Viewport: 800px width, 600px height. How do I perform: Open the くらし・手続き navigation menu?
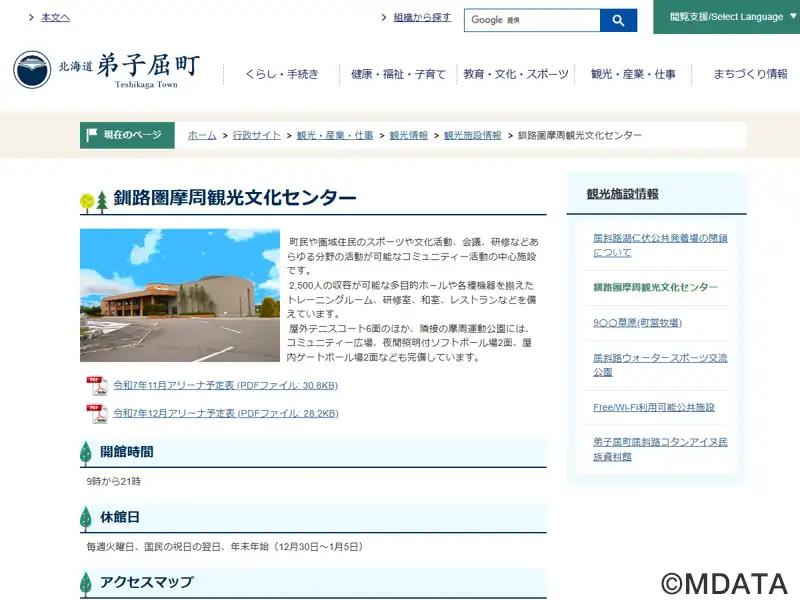pyautogui.click(x=281, y=74)
